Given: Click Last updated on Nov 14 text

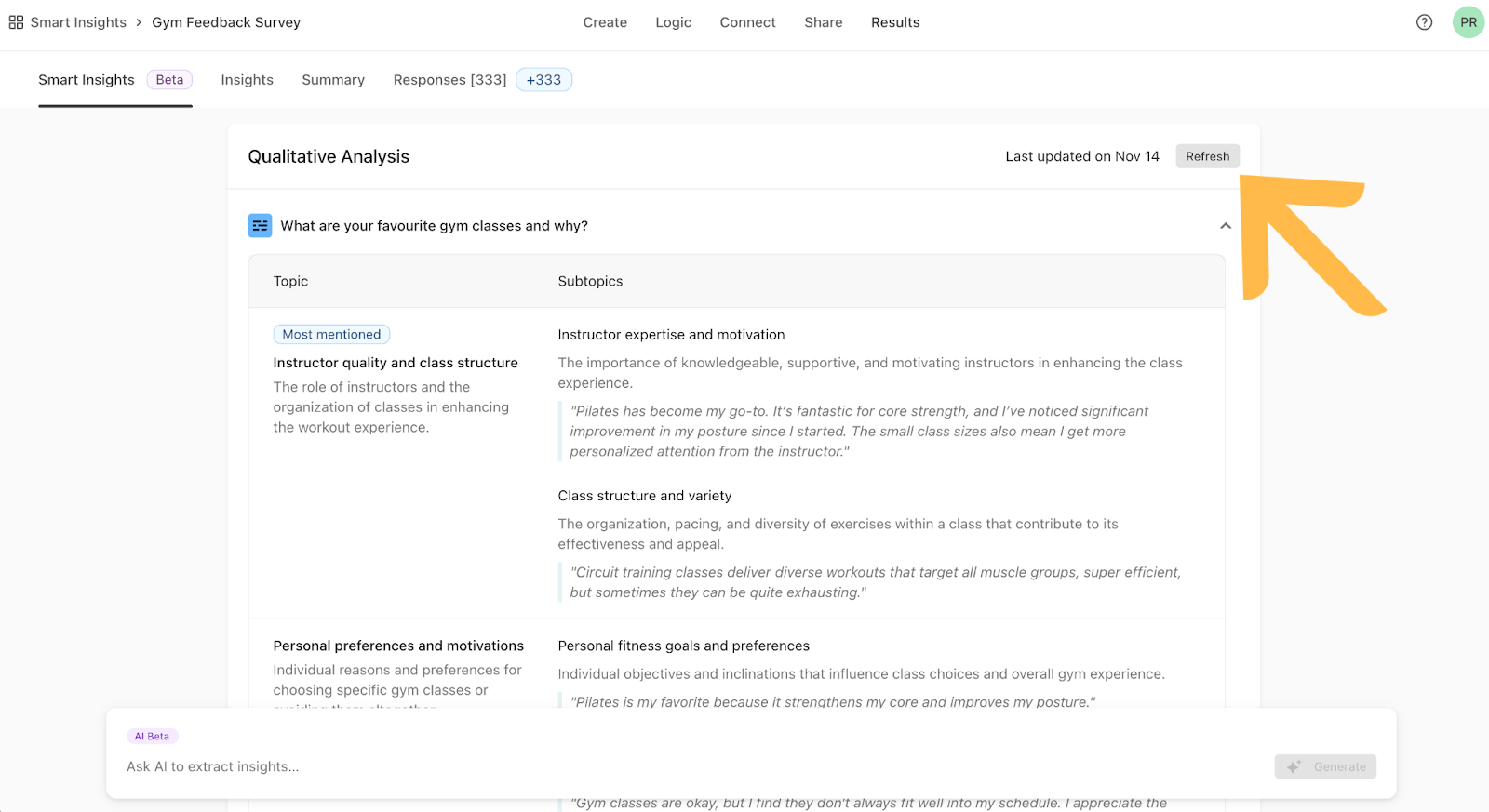Looking at the screenshot, I should point(1082,156).
